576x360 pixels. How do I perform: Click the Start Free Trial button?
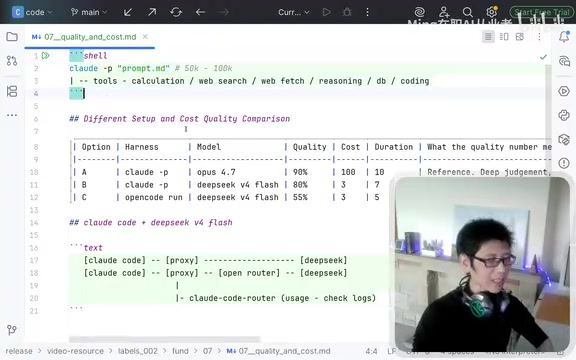pos(541,12)
